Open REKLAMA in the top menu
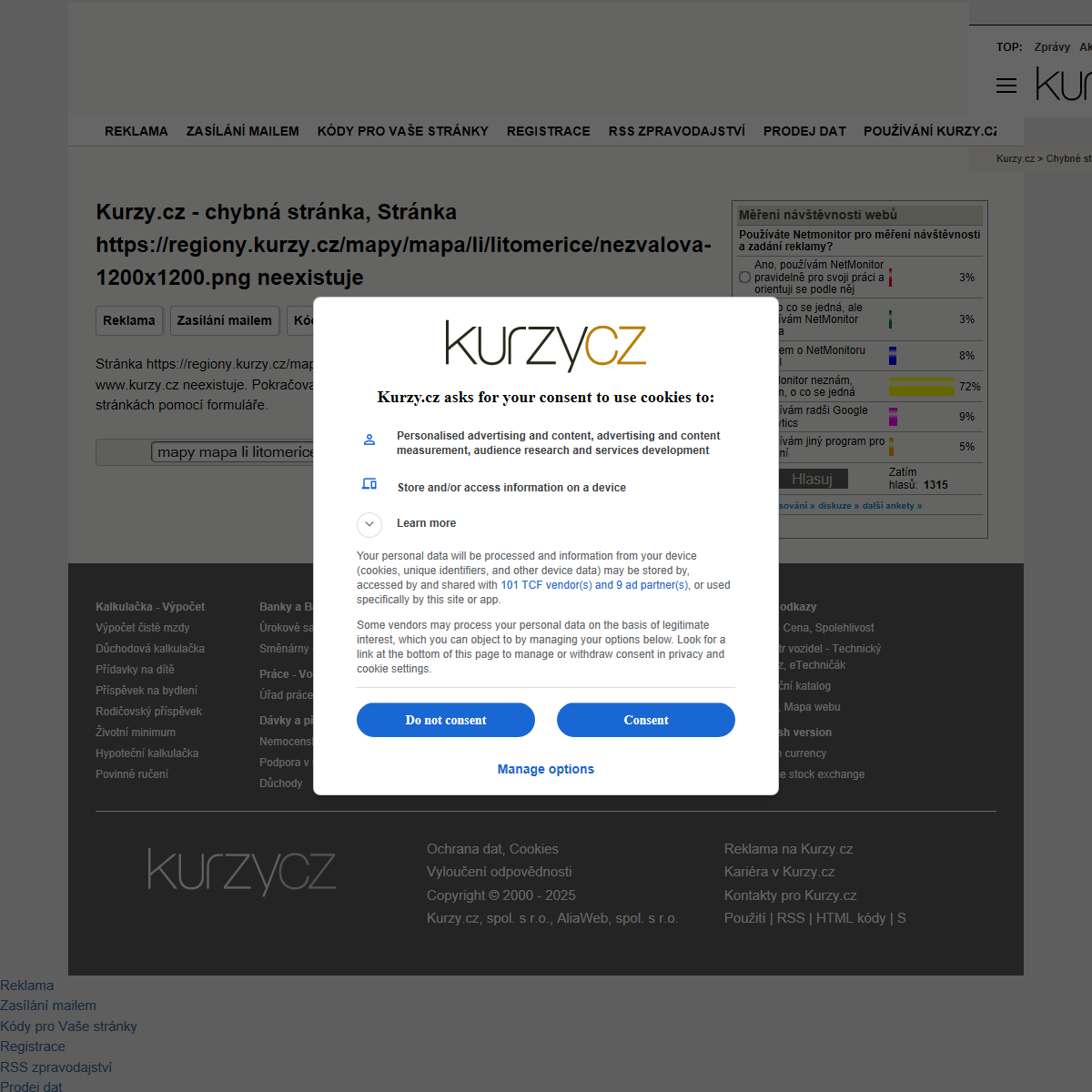 (x=136, y=131)
